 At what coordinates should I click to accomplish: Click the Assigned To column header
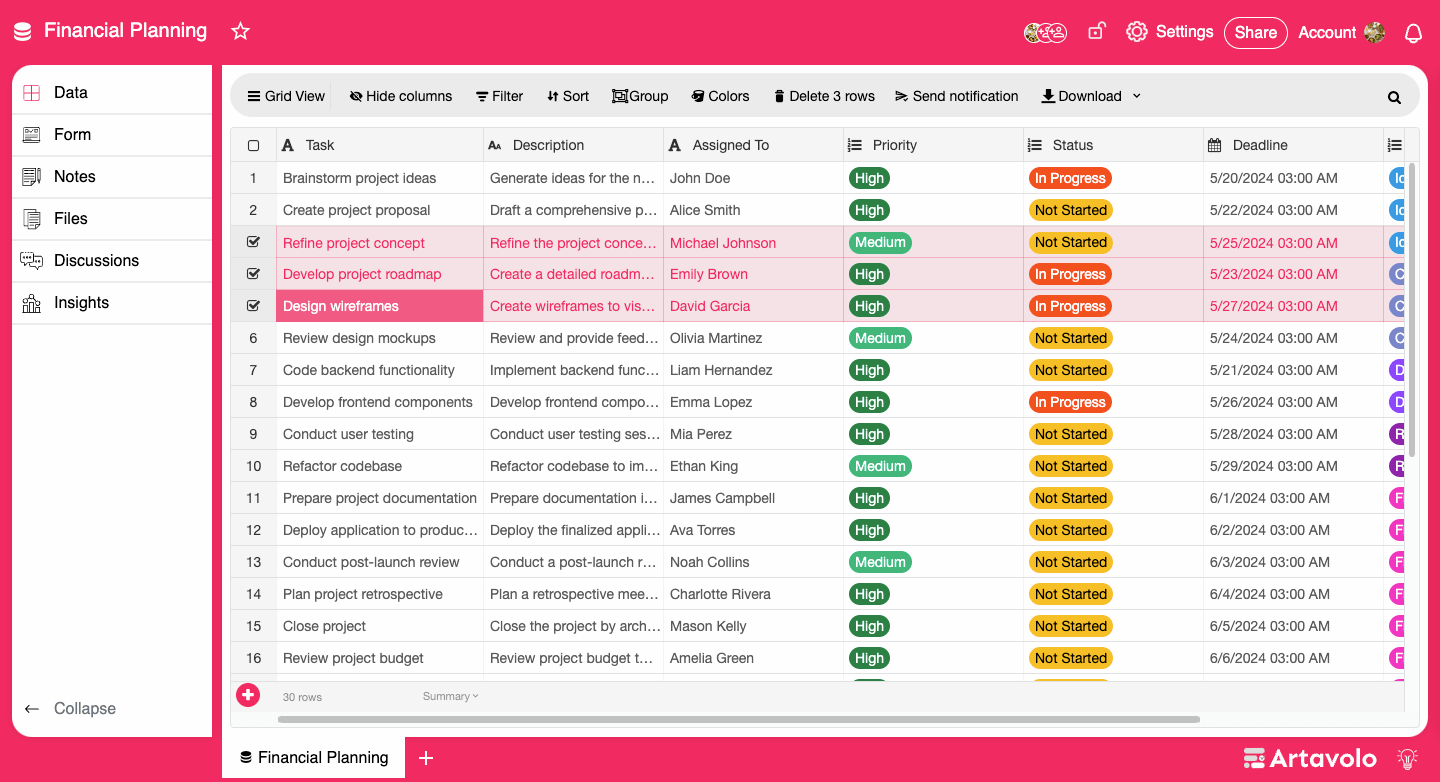tap(753, 145)
